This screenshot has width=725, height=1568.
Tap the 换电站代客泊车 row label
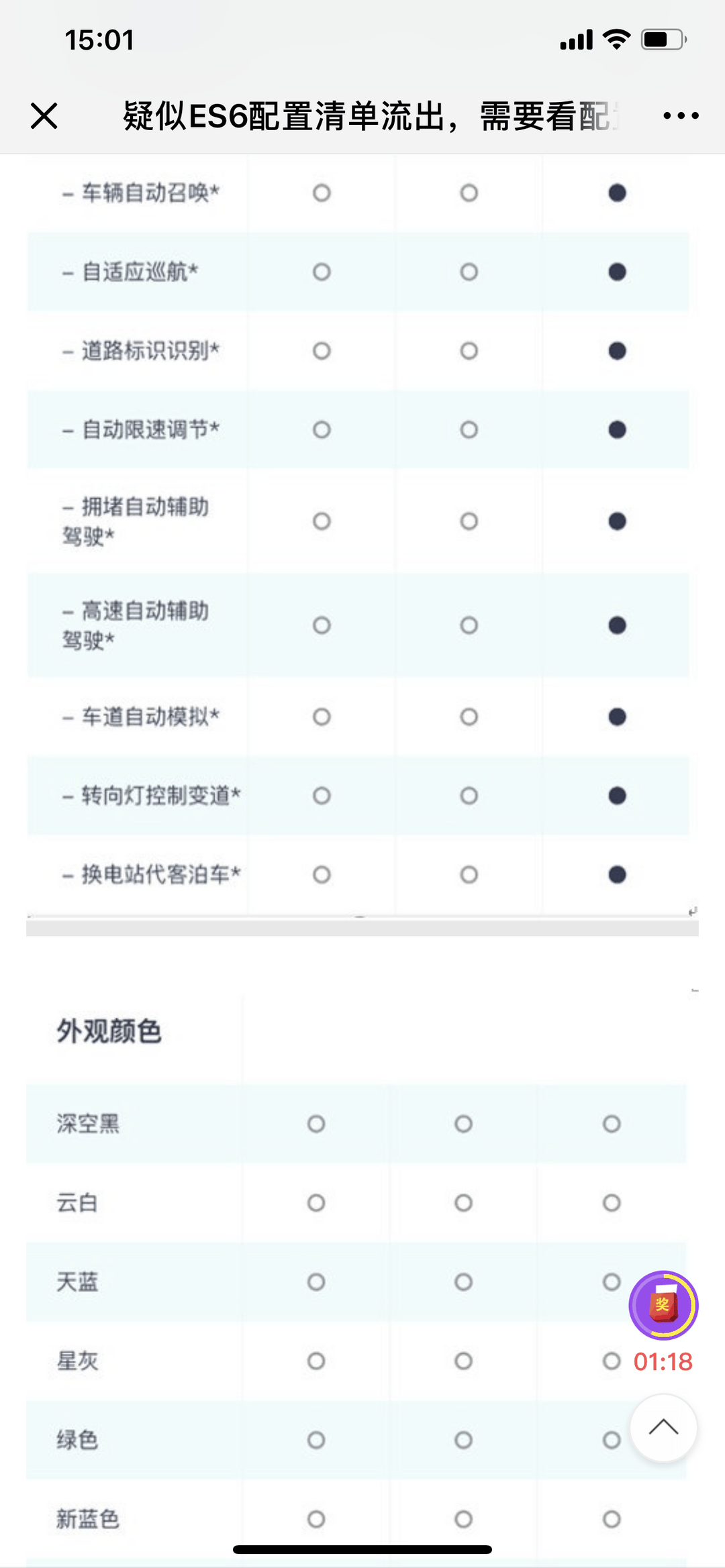(x=152, y=874)
